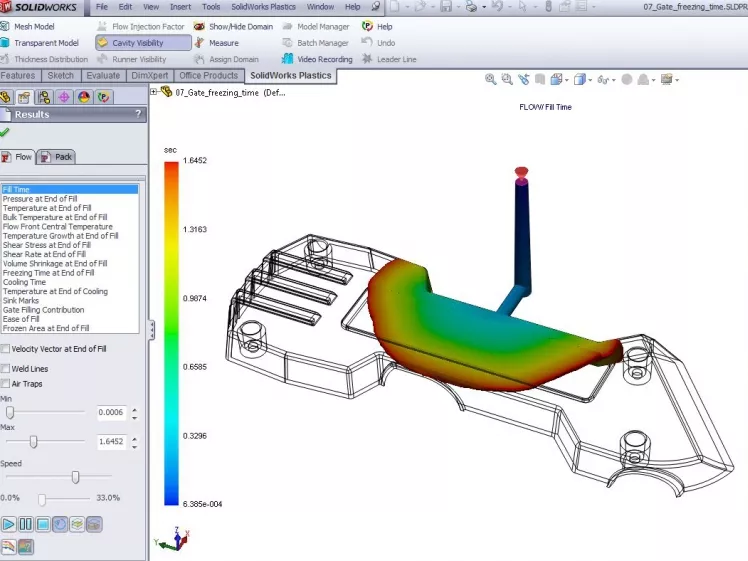Open the Insert menu
Viewport: 748px width, 561px height.
pos(180,7)
